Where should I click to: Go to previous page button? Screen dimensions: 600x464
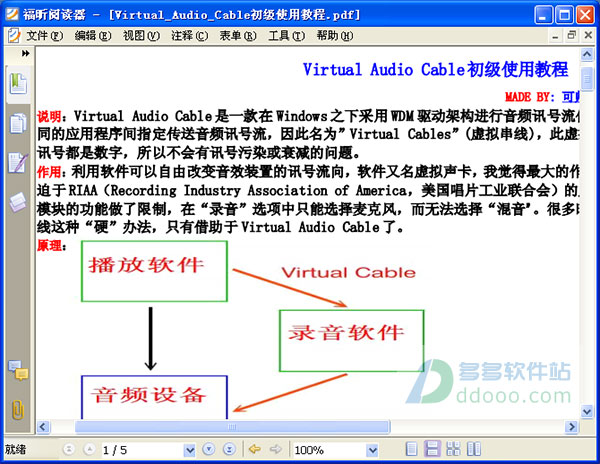click(x=89, y=449)
